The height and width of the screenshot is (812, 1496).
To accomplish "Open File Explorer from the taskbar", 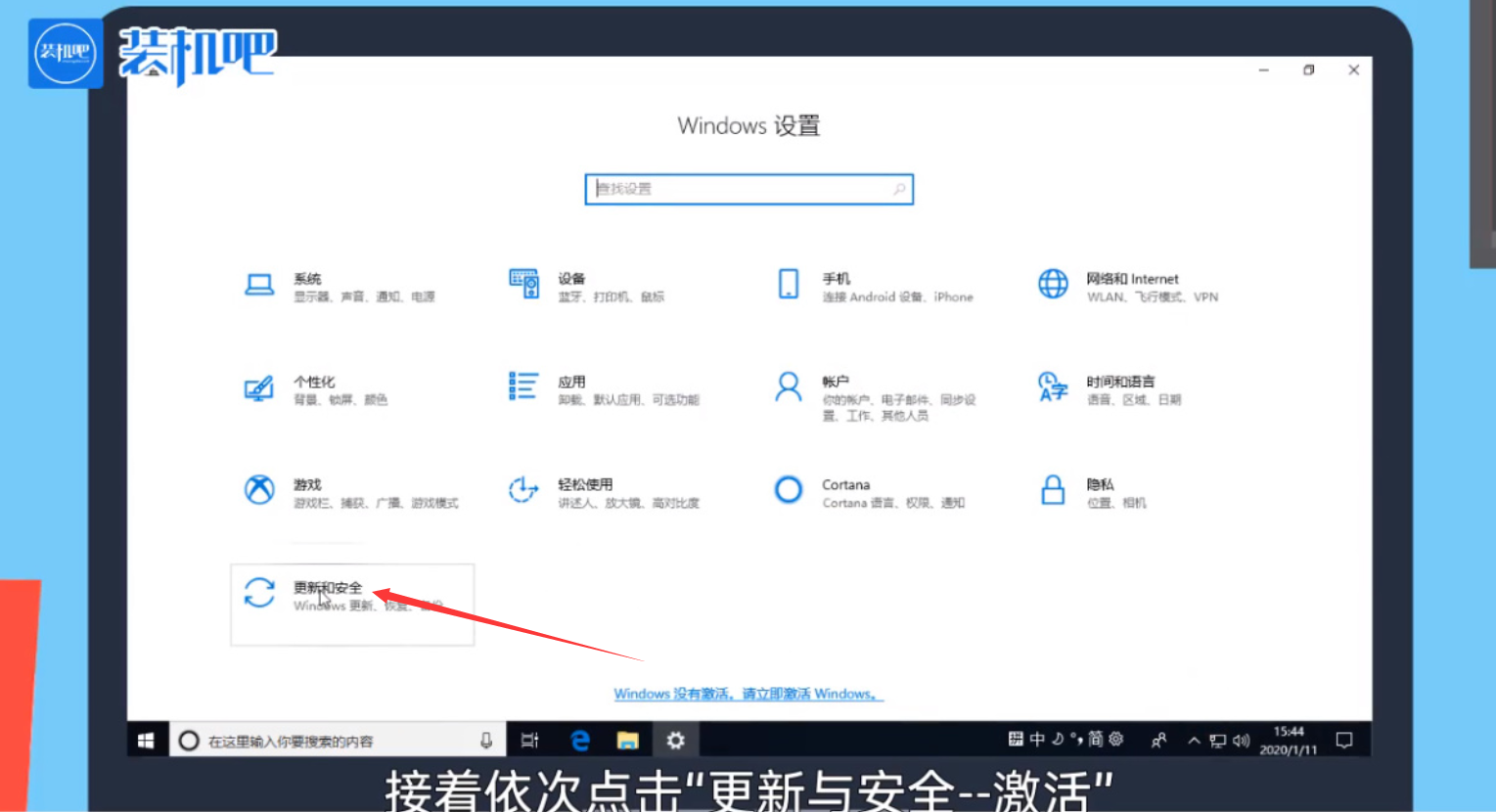I will tap(627, 741).
